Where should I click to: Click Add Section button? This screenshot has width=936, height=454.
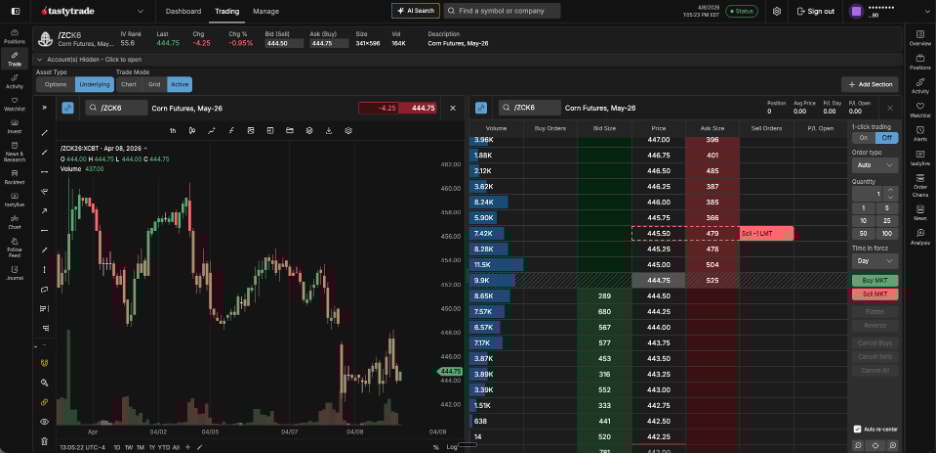tap(870, 84)
